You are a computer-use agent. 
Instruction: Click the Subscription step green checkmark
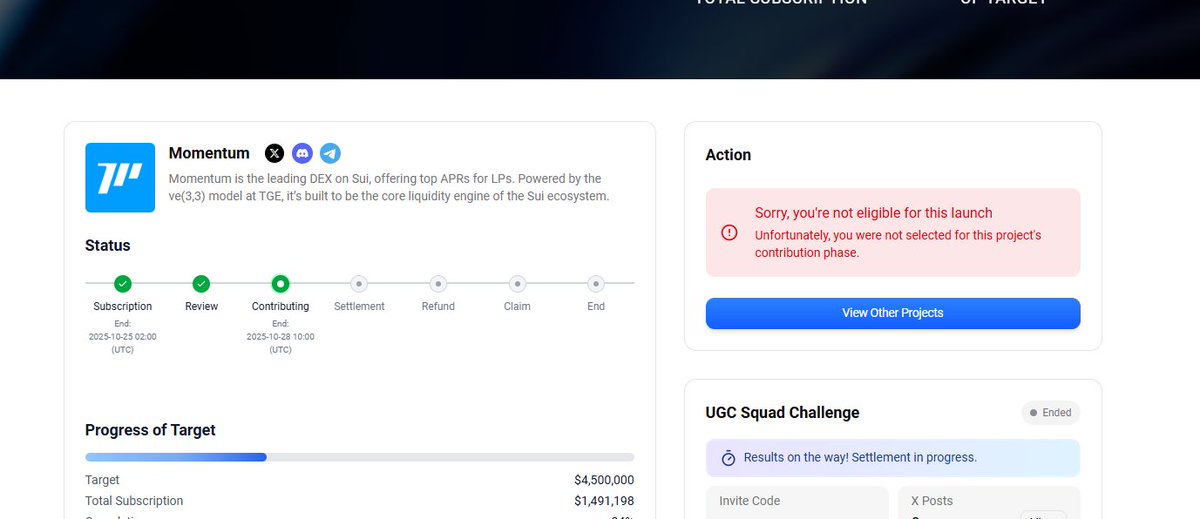point(123,284)
